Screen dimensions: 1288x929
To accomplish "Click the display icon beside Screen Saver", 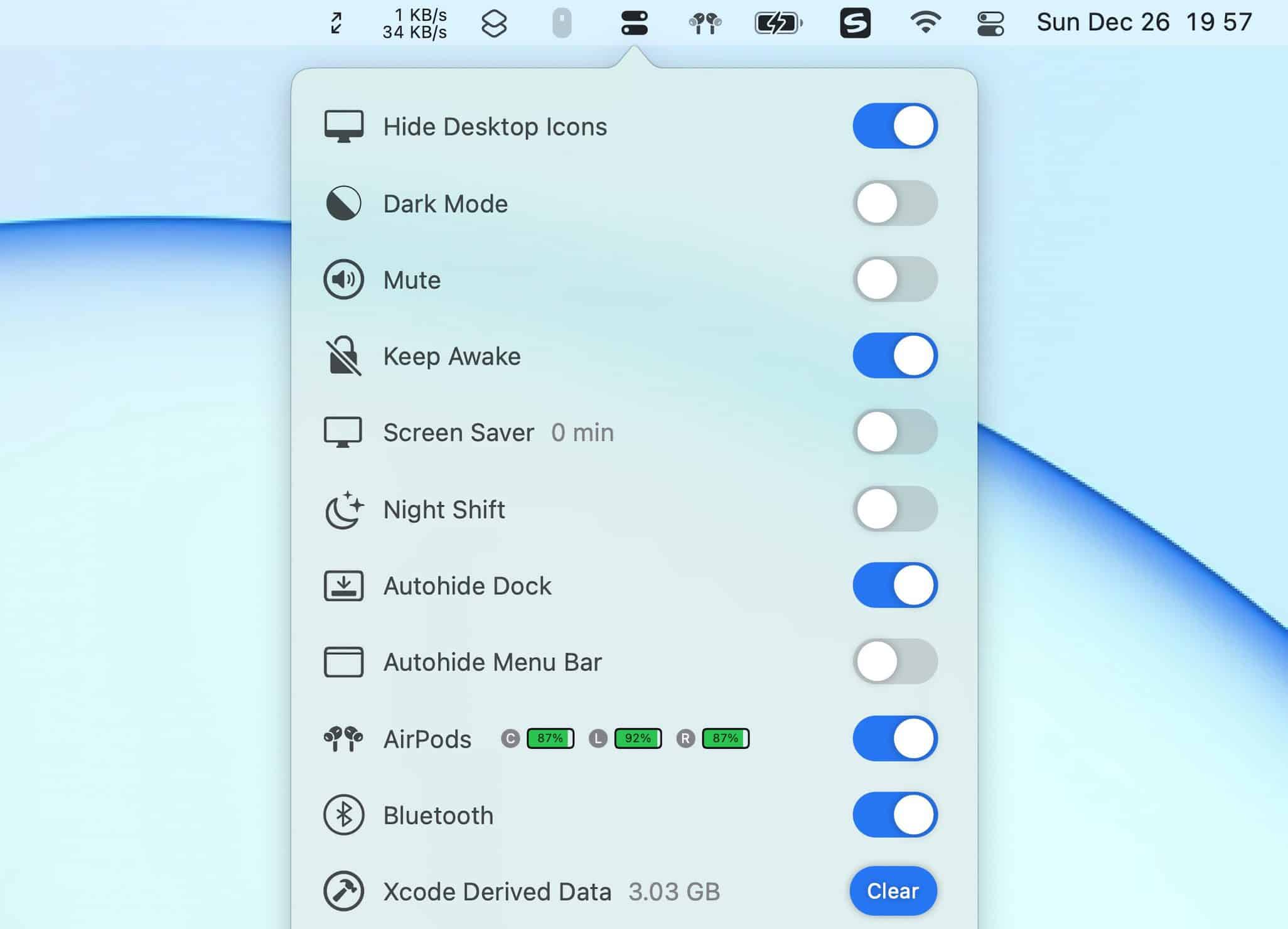I will pos(343,432).
